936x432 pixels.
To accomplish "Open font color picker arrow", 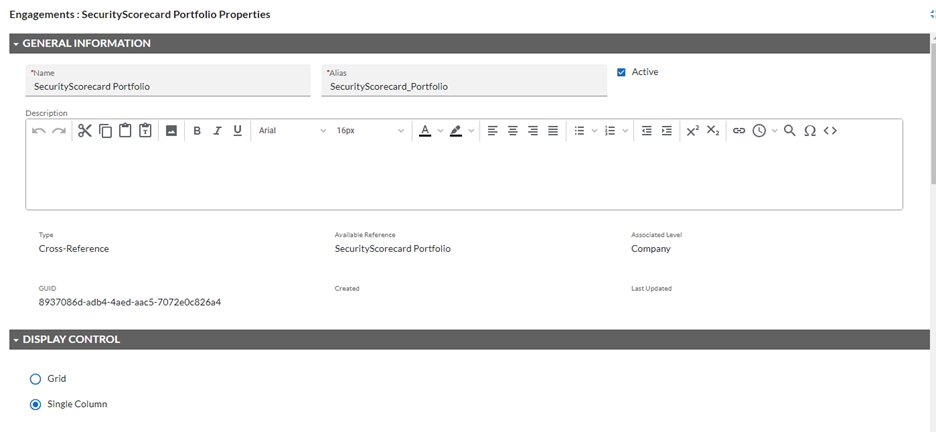I will pos(441,131).
